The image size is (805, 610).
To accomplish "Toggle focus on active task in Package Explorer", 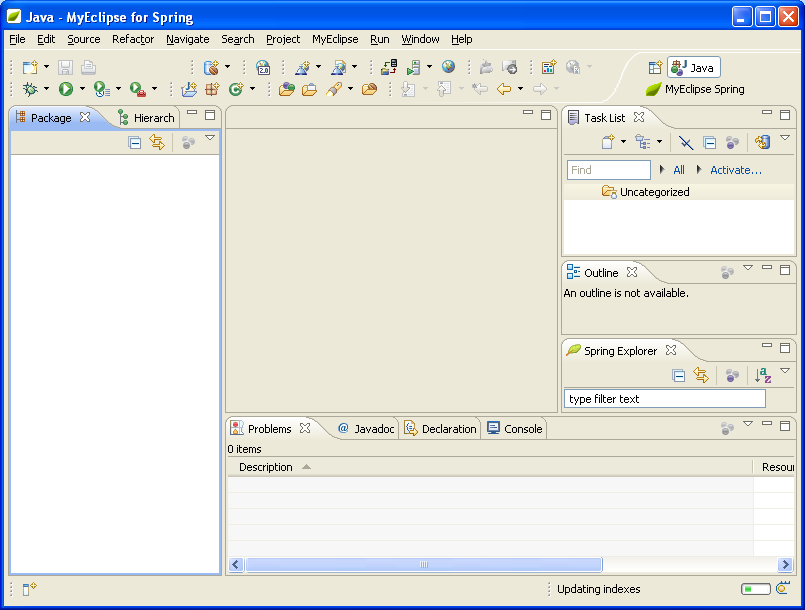I will pos(188,142).
